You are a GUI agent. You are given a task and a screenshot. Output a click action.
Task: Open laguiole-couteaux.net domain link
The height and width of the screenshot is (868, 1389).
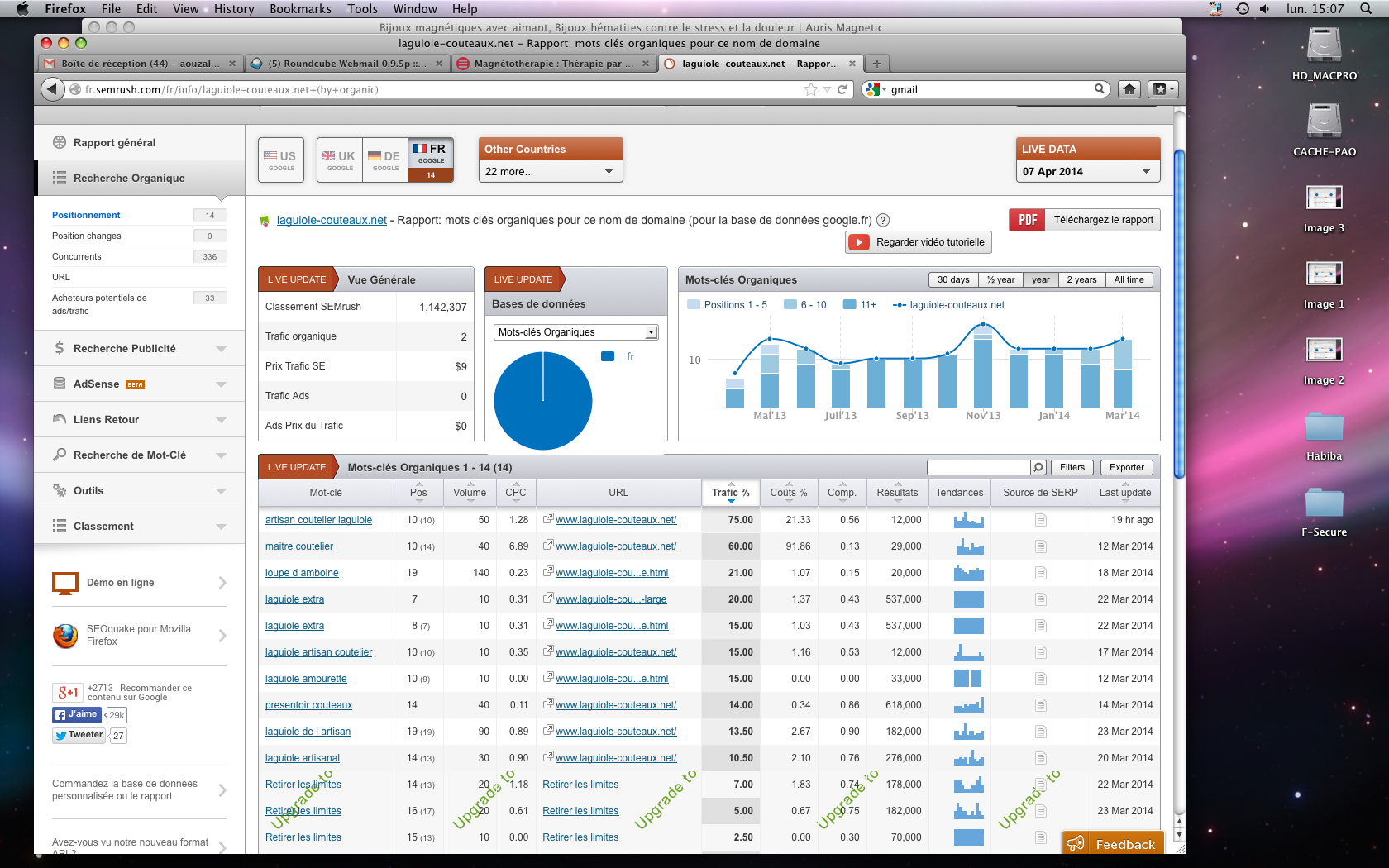click(332, 220)
